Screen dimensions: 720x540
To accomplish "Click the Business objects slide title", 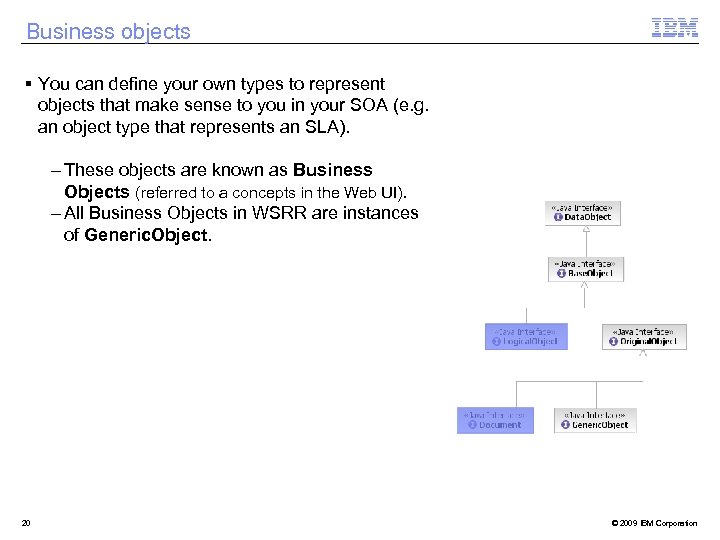I will [x=108, y=32].
